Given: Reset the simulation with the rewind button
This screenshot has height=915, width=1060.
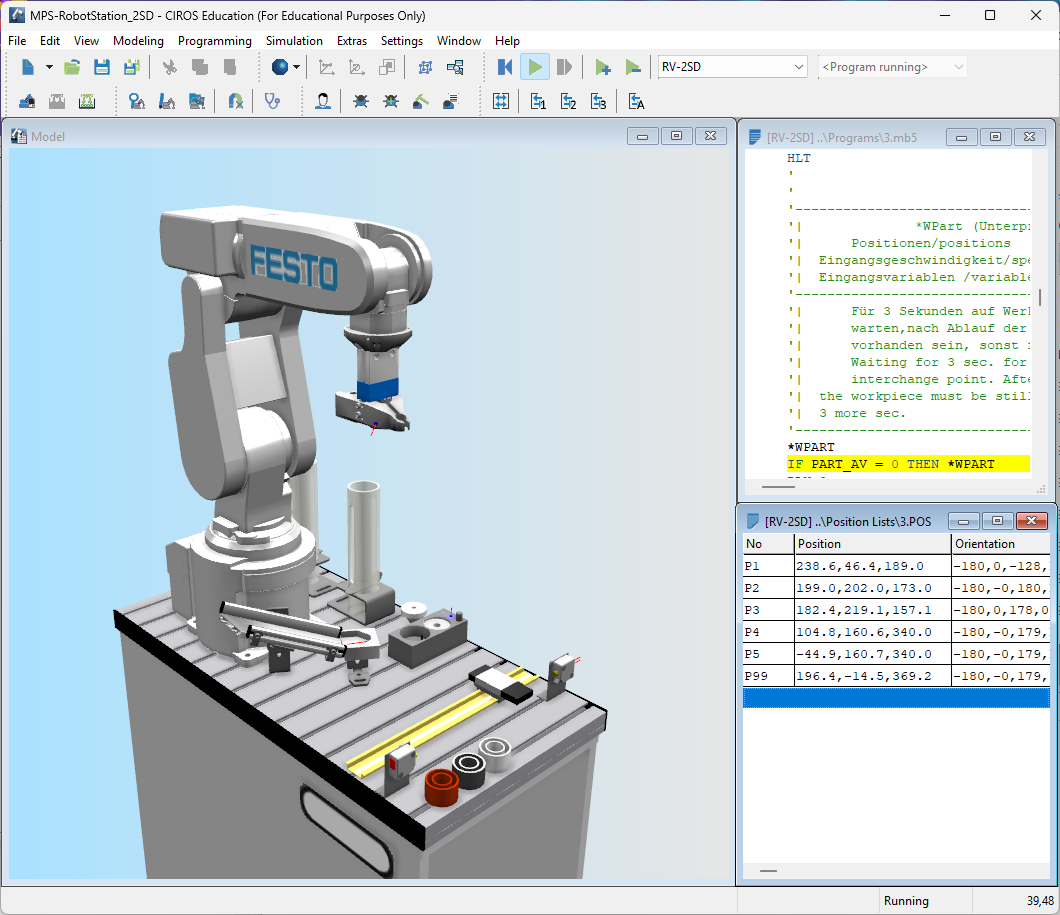Looking at the screenshot, I should click(505, 67).
